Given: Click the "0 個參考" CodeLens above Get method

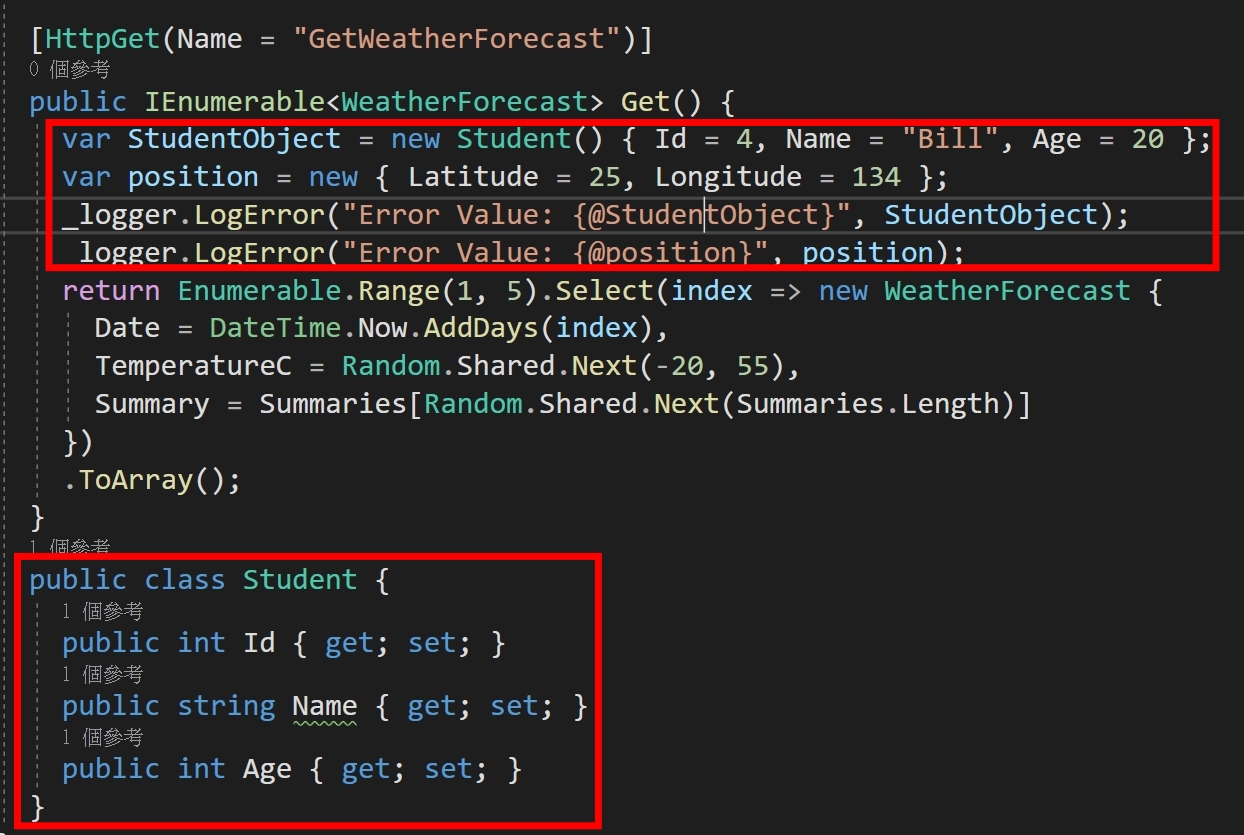Looking at the screenshot, I should pyautogui.click(x=70, y=70).
